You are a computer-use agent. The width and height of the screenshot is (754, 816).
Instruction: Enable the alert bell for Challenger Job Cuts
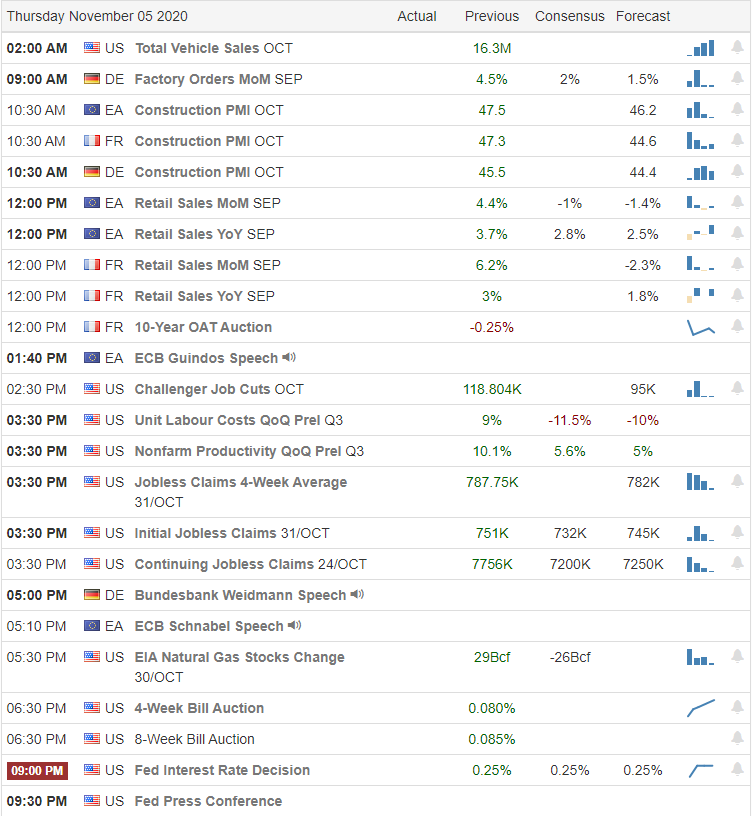click(738, 389)
